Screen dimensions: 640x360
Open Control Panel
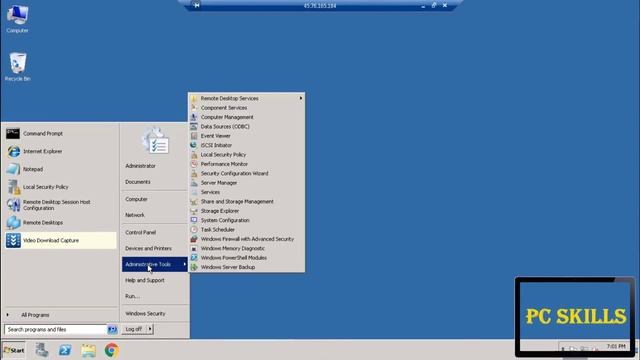[x=140, y=232]
